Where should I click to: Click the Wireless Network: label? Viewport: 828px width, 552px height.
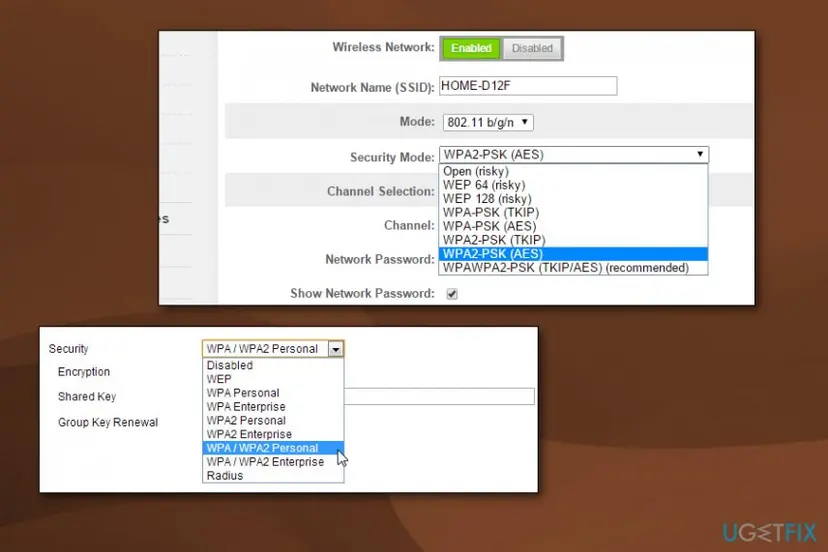(x=383, y=47)
